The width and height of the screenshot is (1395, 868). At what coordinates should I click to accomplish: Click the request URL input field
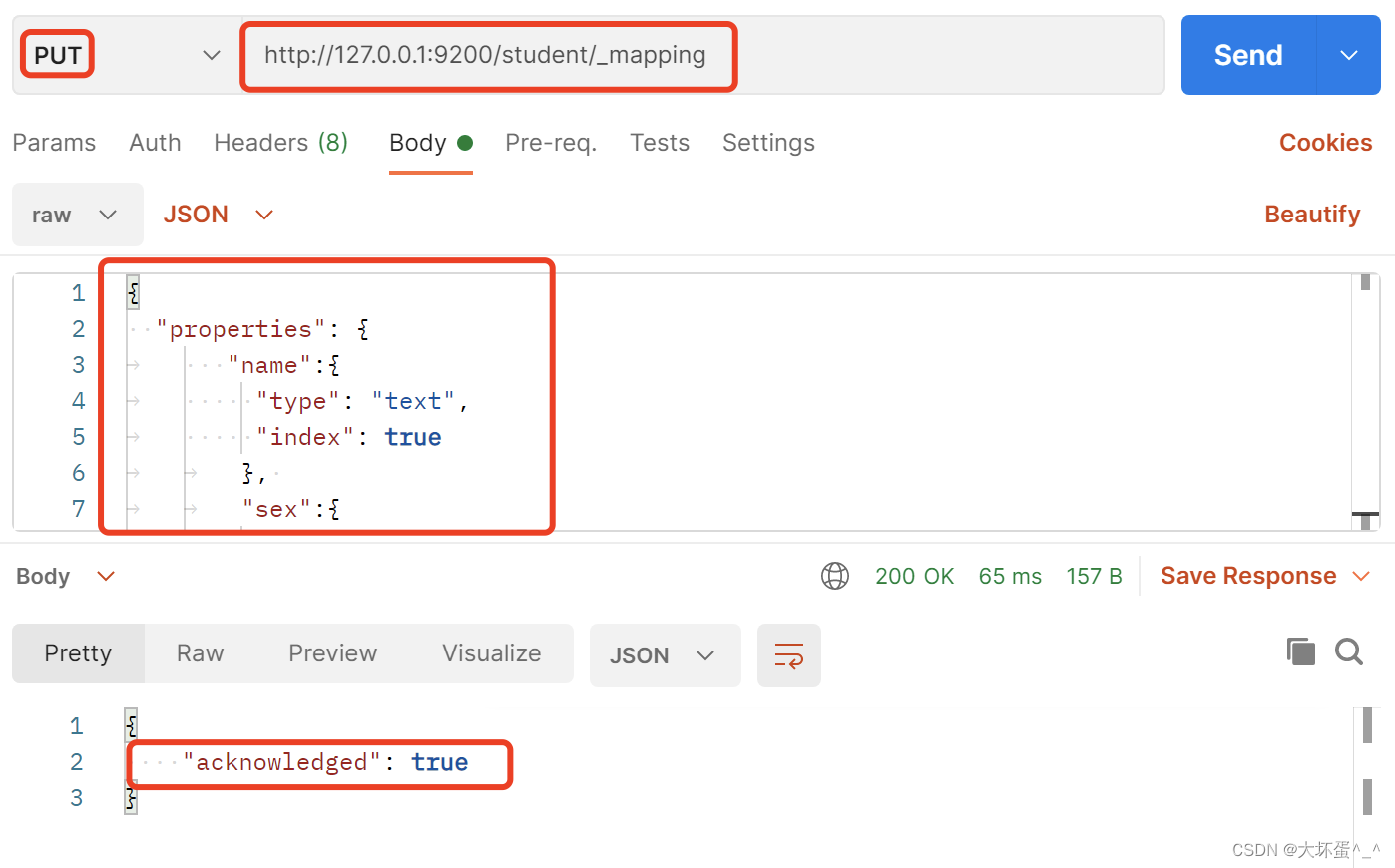(x=702, y=55)
